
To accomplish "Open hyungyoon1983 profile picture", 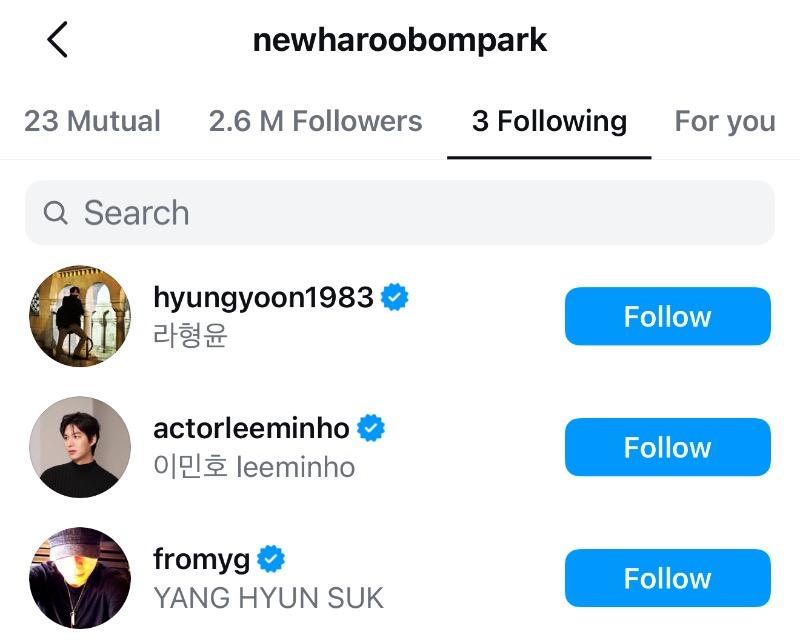I will tap(80, 316).
